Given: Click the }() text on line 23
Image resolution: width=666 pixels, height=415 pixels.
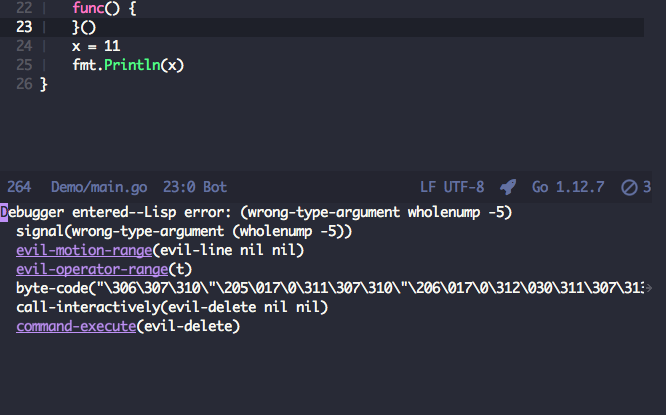Looking at the screenshot, I should tap(84, 28).
